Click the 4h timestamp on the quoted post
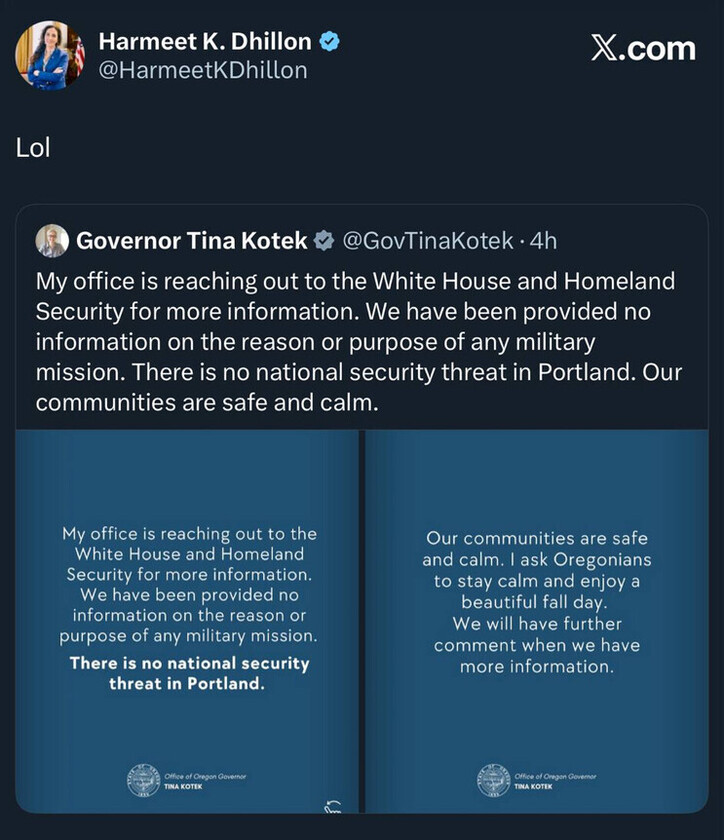This screenshot has width=724, height=840. tap(543, 241)
